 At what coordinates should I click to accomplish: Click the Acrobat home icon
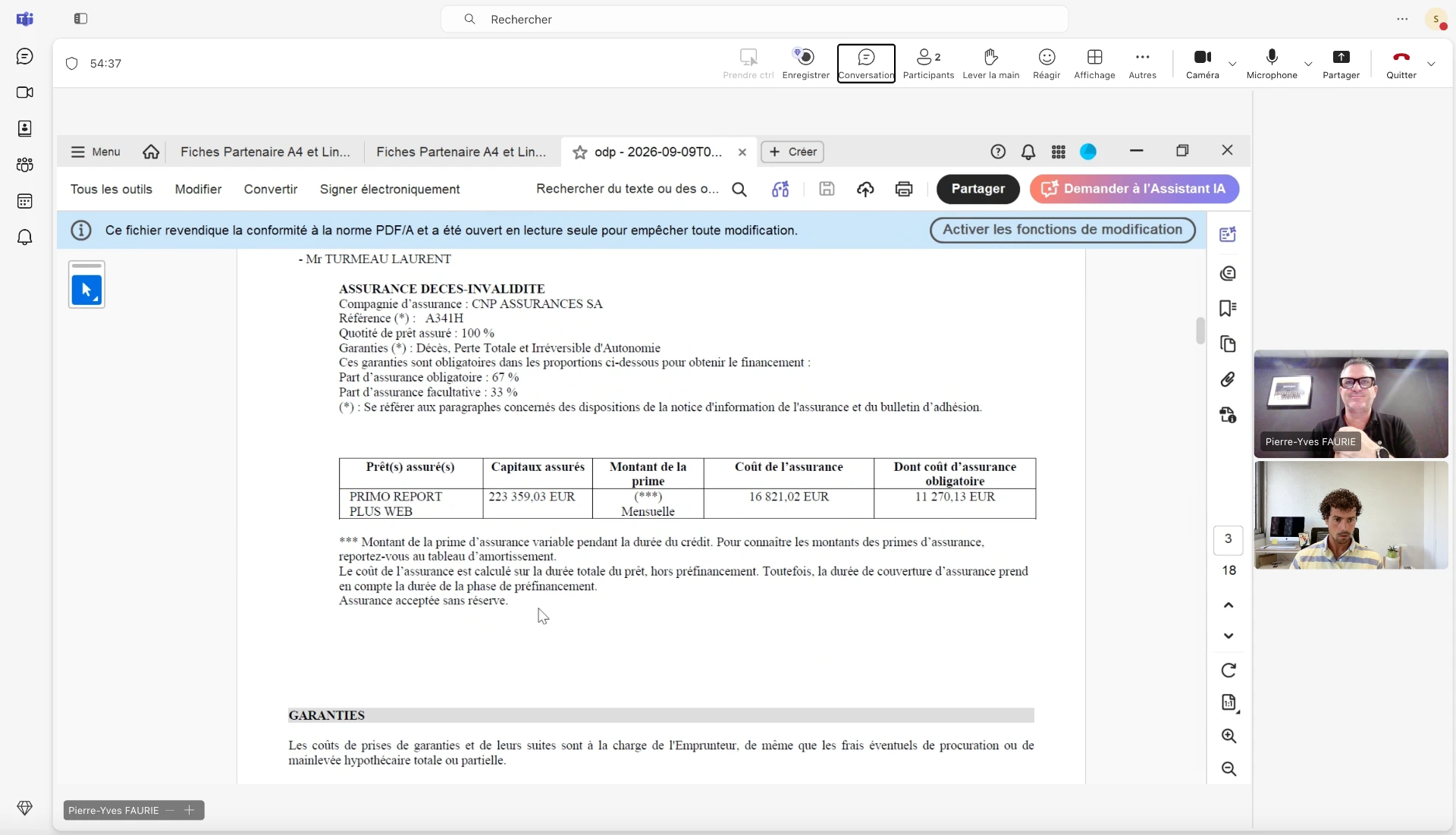[151, 152]
